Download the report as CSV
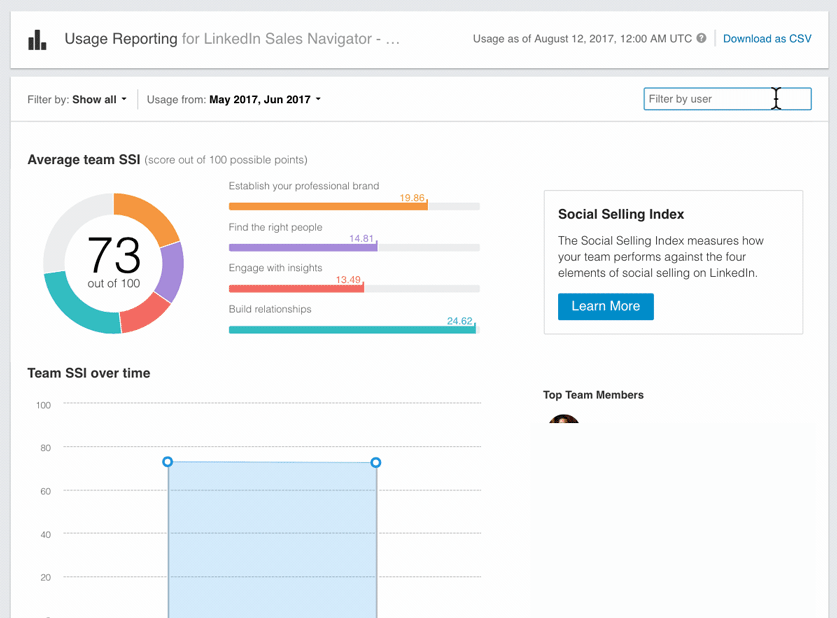 pos(767,39)
